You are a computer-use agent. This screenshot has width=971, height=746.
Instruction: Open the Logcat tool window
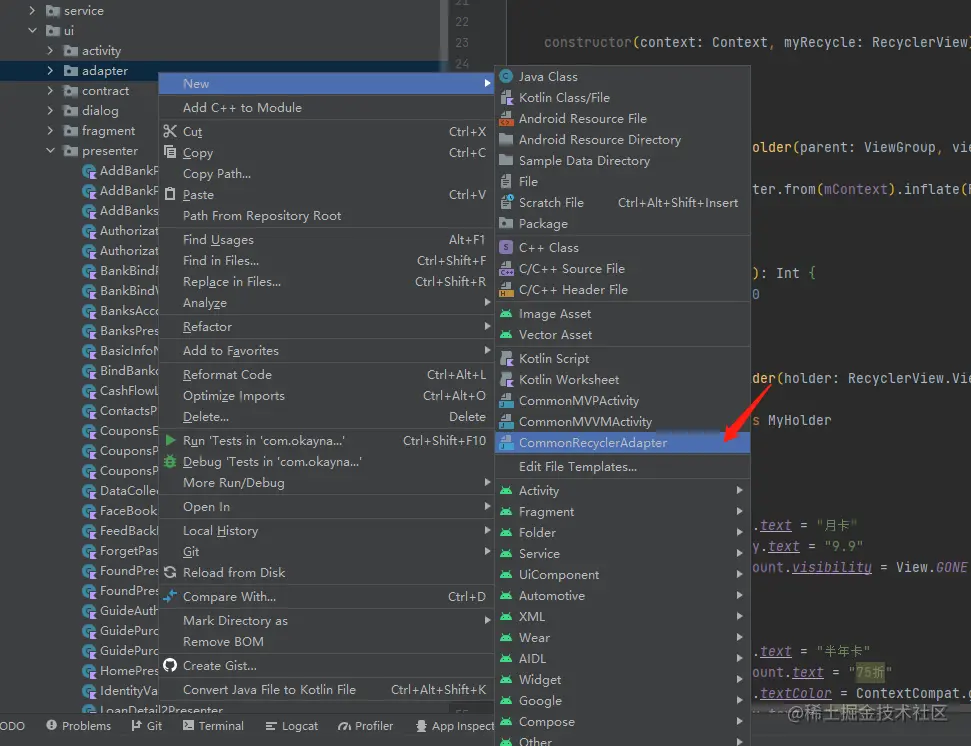292,726
